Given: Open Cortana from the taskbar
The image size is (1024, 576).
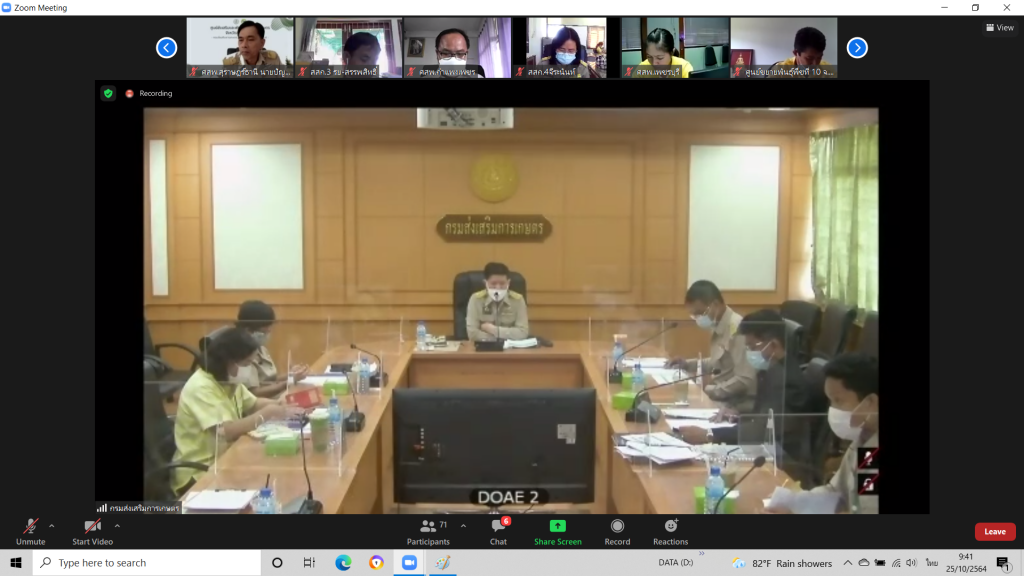Looking at the screenshot, I should [x=277, y=563].
